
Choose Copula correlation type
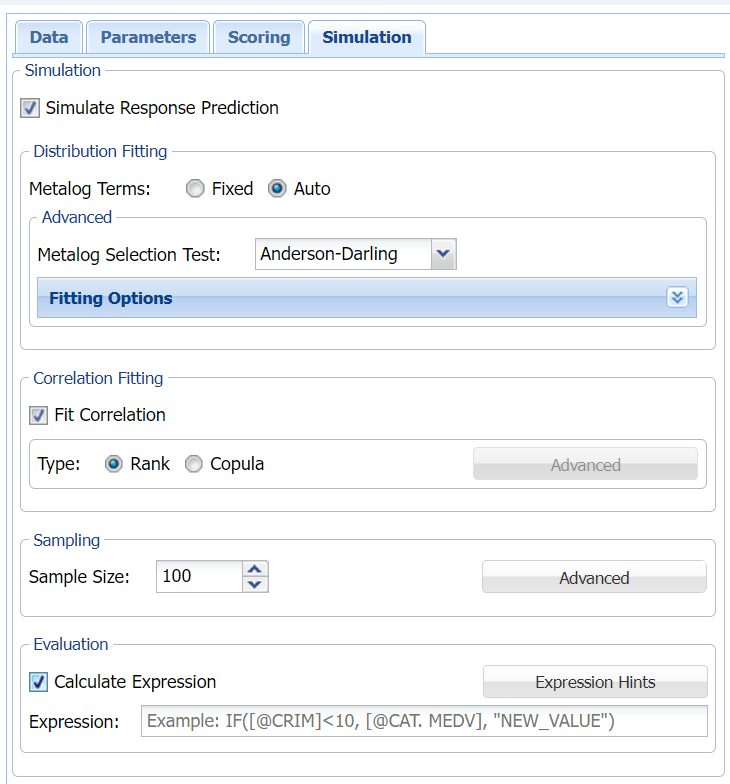[194, 464]
